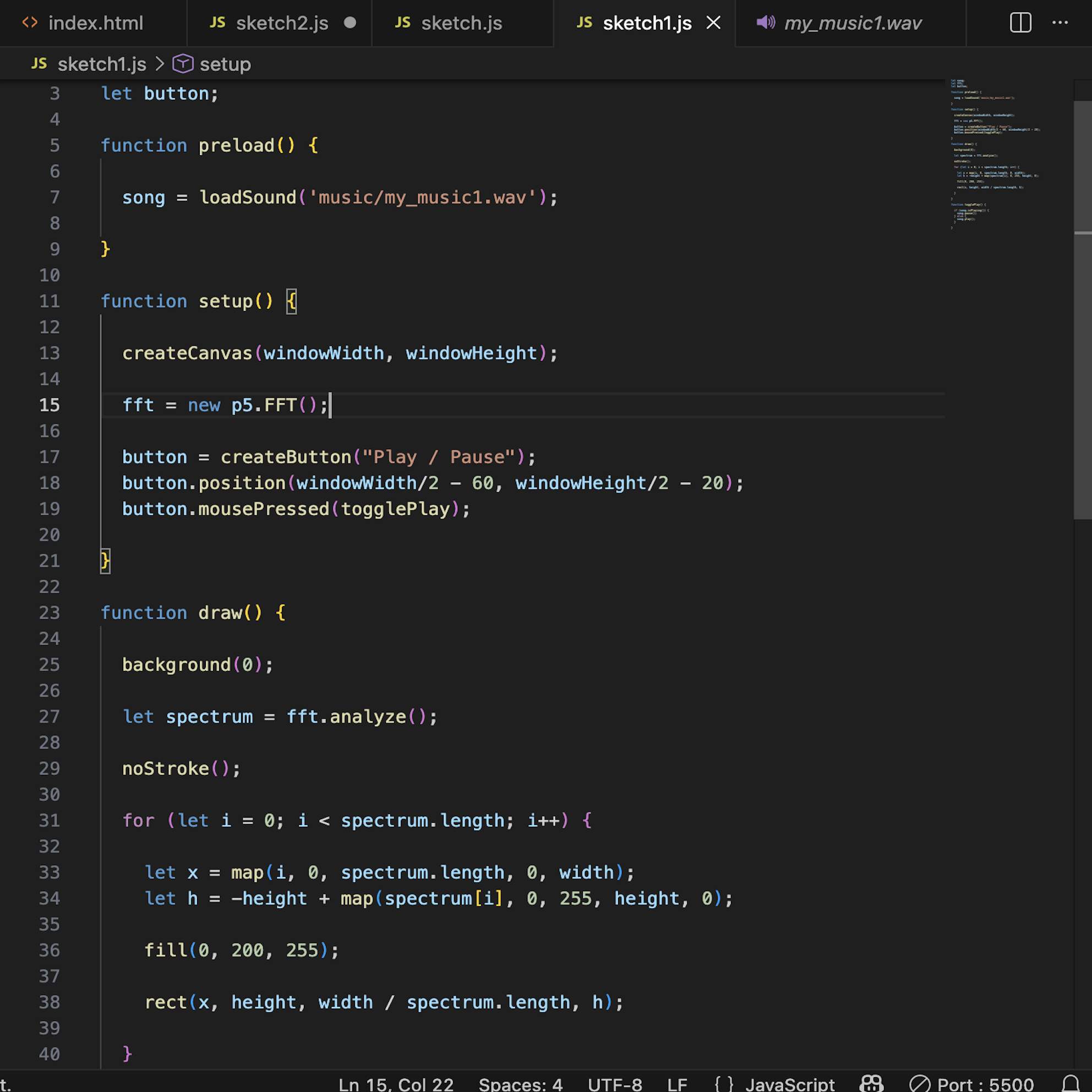This screenshot has height=1092, width=1092.
Task: Click the setup breadcrumb symbol
Action: 225,64
